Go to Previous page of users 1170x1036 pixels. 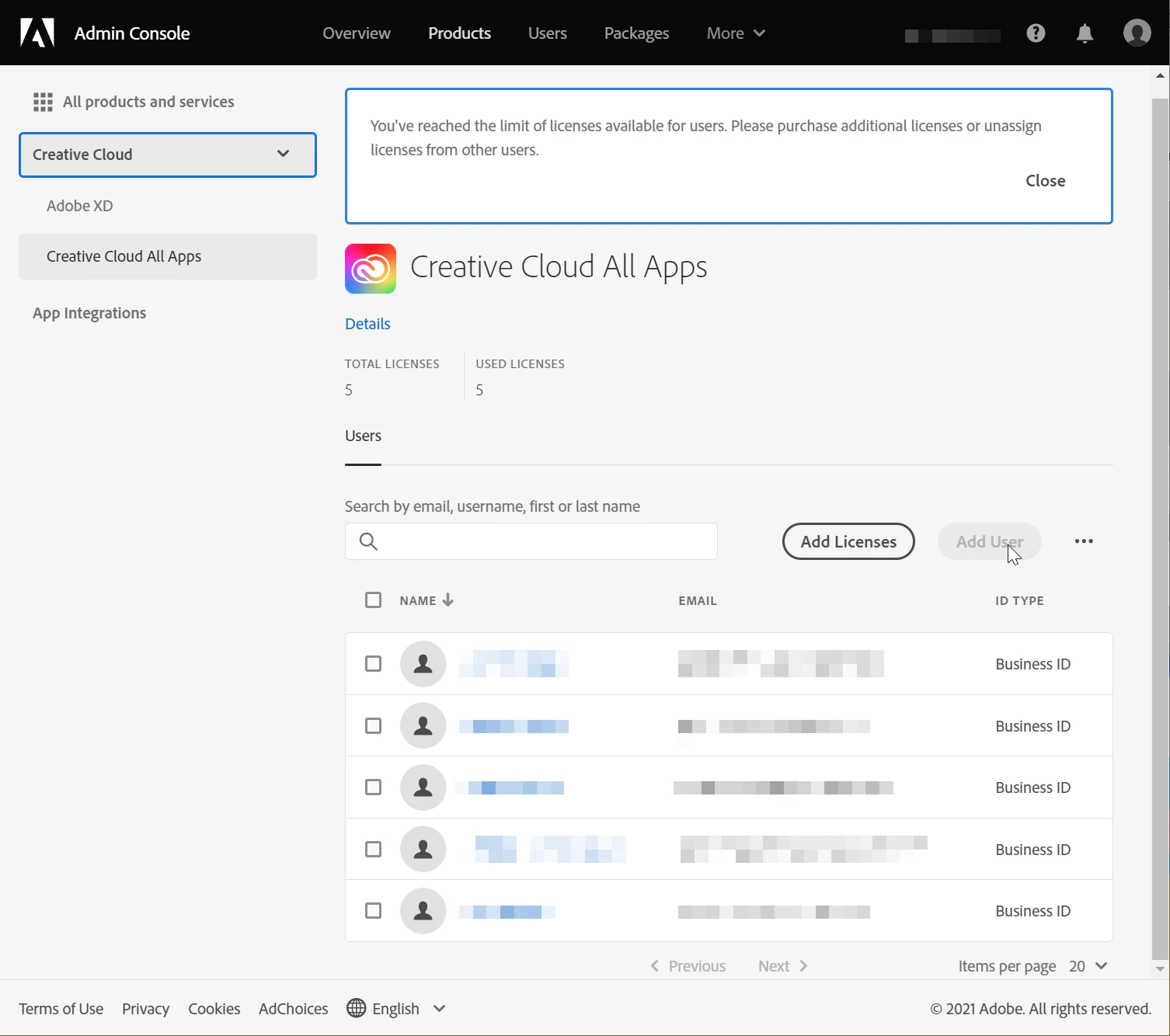click(688, 966)
